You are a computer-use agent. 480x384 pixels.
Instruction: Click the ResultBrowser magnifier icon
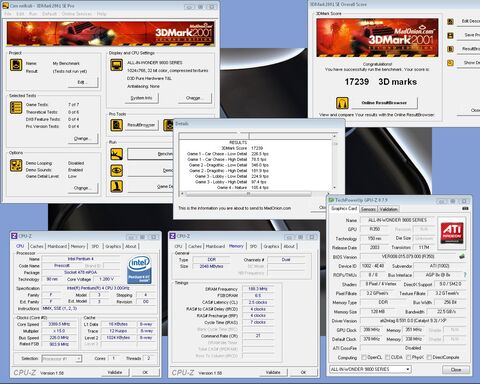[117, 125]
